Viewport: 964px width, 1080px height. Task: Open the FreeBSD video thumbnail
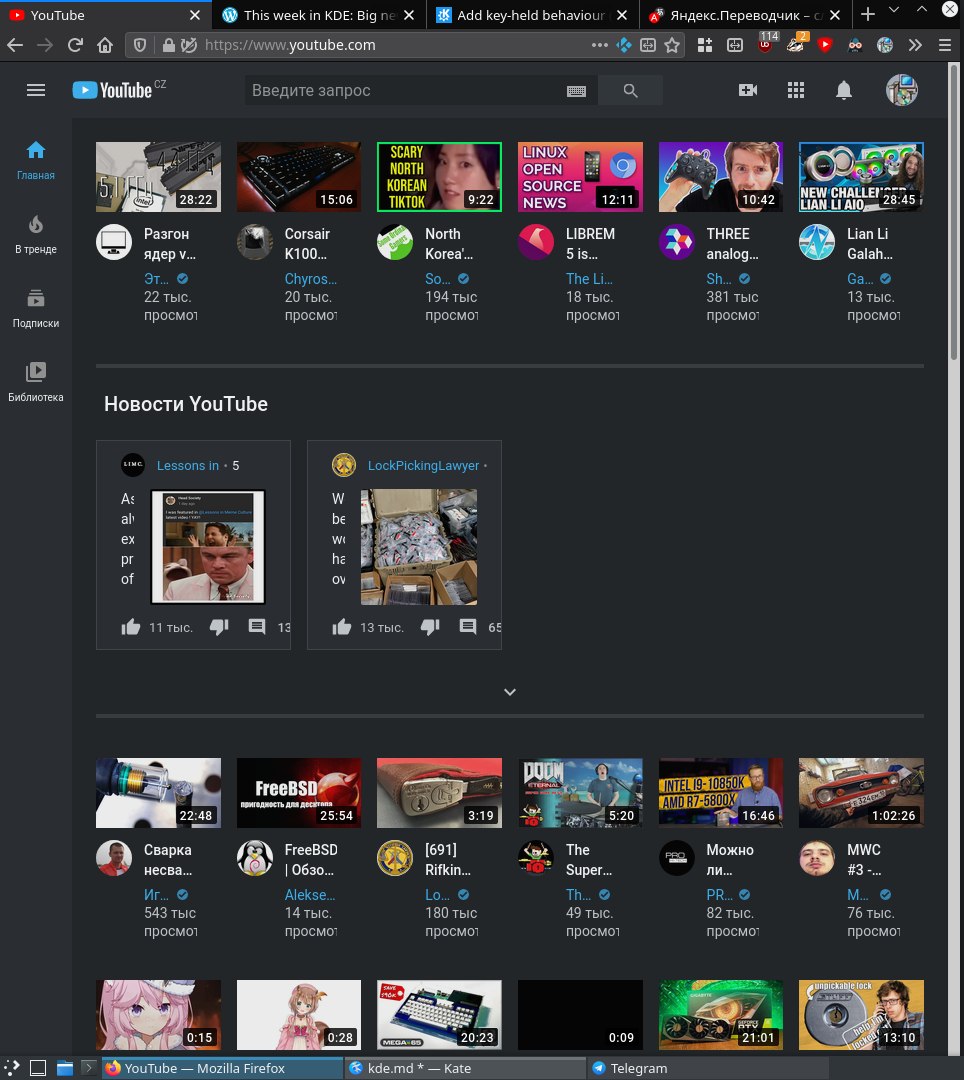(x=299, y=793)
